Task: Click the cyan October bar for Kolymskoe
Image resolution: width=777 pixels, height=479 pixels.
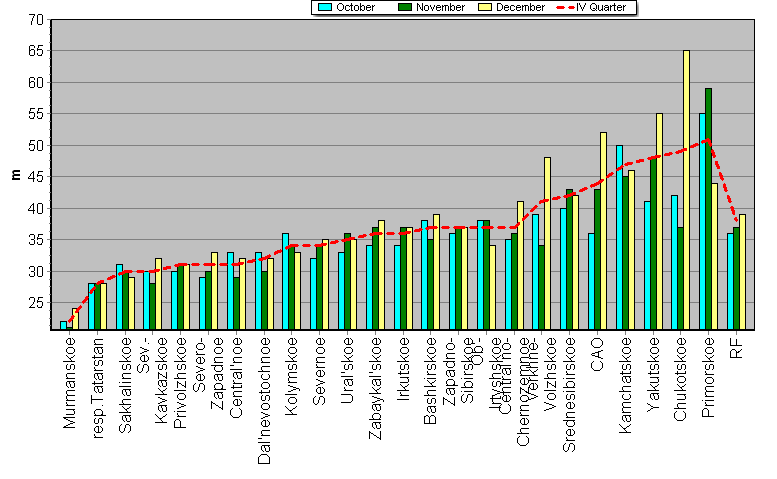Action: pos(285,281)
